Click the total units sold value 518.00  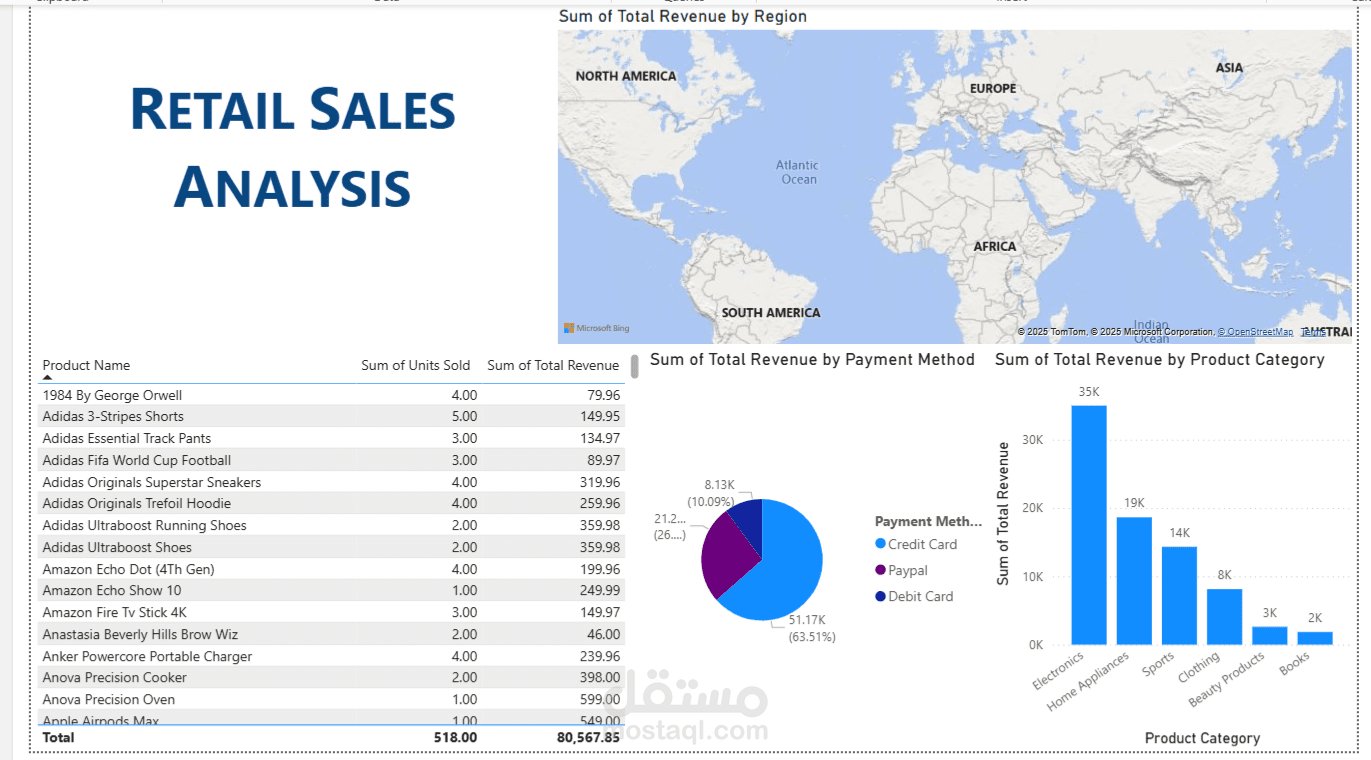tap(456, 737)
